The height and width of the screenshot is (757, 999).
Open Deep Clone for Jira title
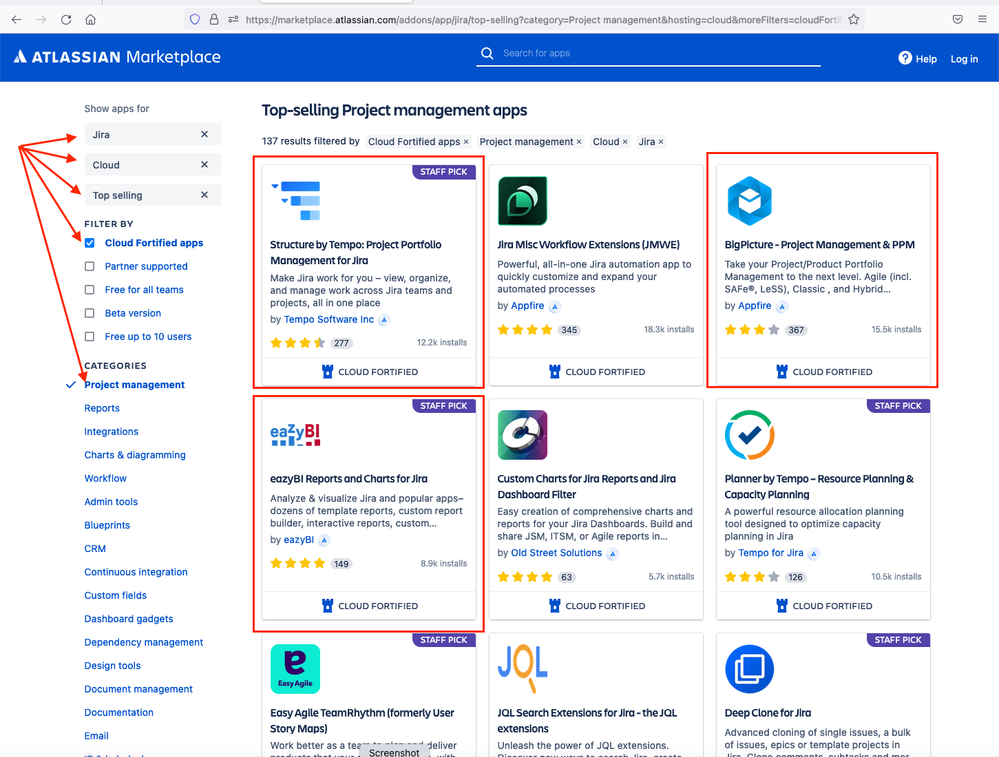(x=768, y=713)
